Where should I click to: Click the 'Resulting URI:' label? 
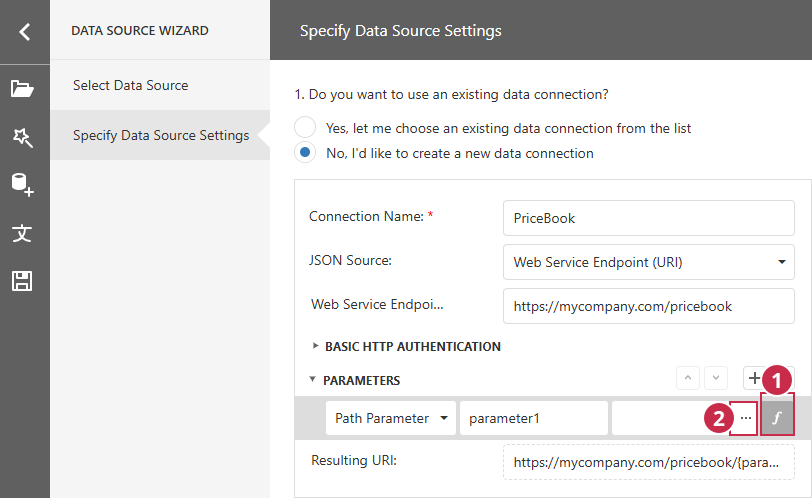[x=354, y=460]
